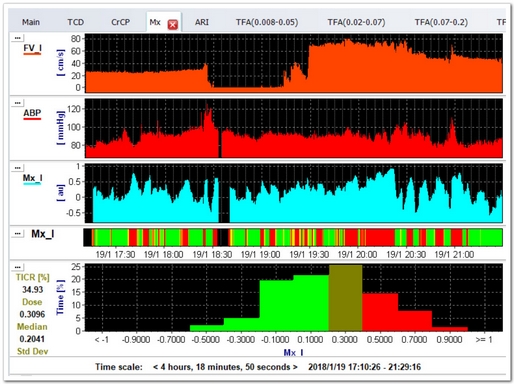Open the options button beside ABP chart
The image size is (514, 384).
tap(17, 103)
